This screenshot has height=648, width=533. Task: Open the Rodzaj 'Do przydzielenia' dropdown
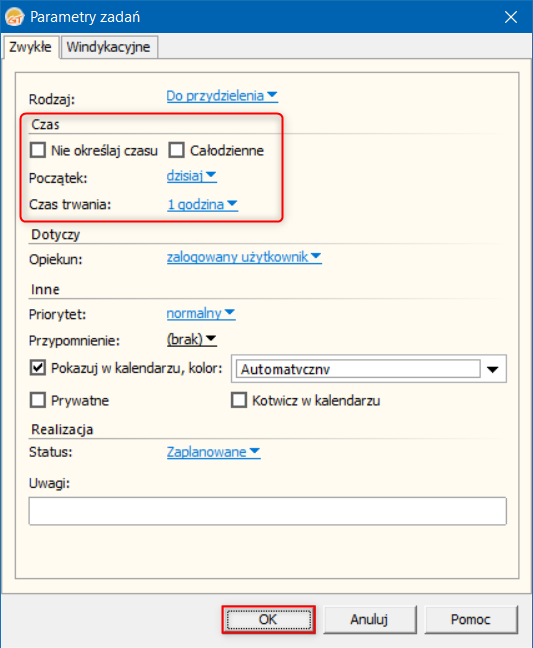(x=222, y=96)
